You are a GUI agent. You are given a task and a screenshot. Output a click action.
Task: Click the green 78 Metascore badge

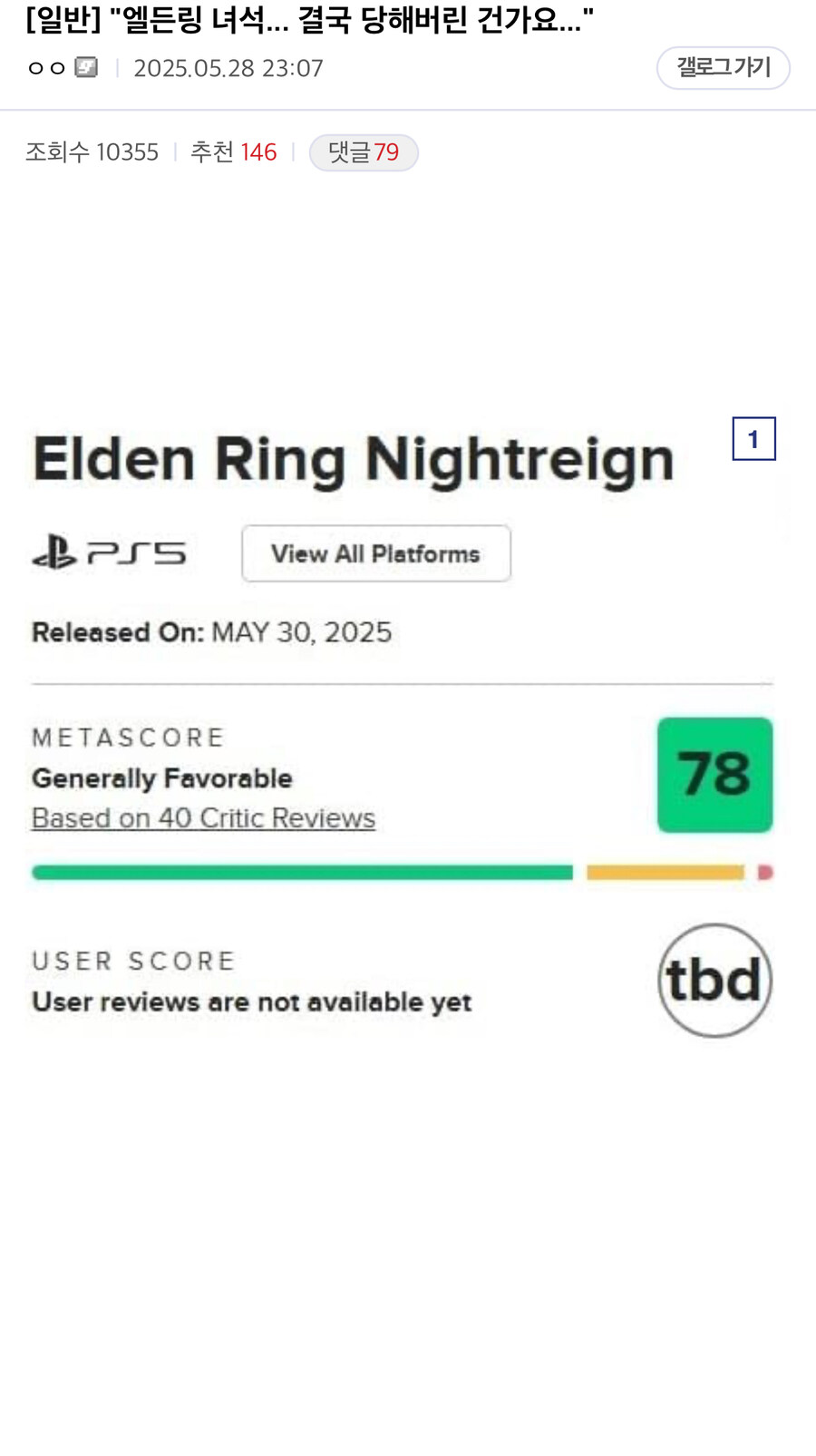click(714, 775)
